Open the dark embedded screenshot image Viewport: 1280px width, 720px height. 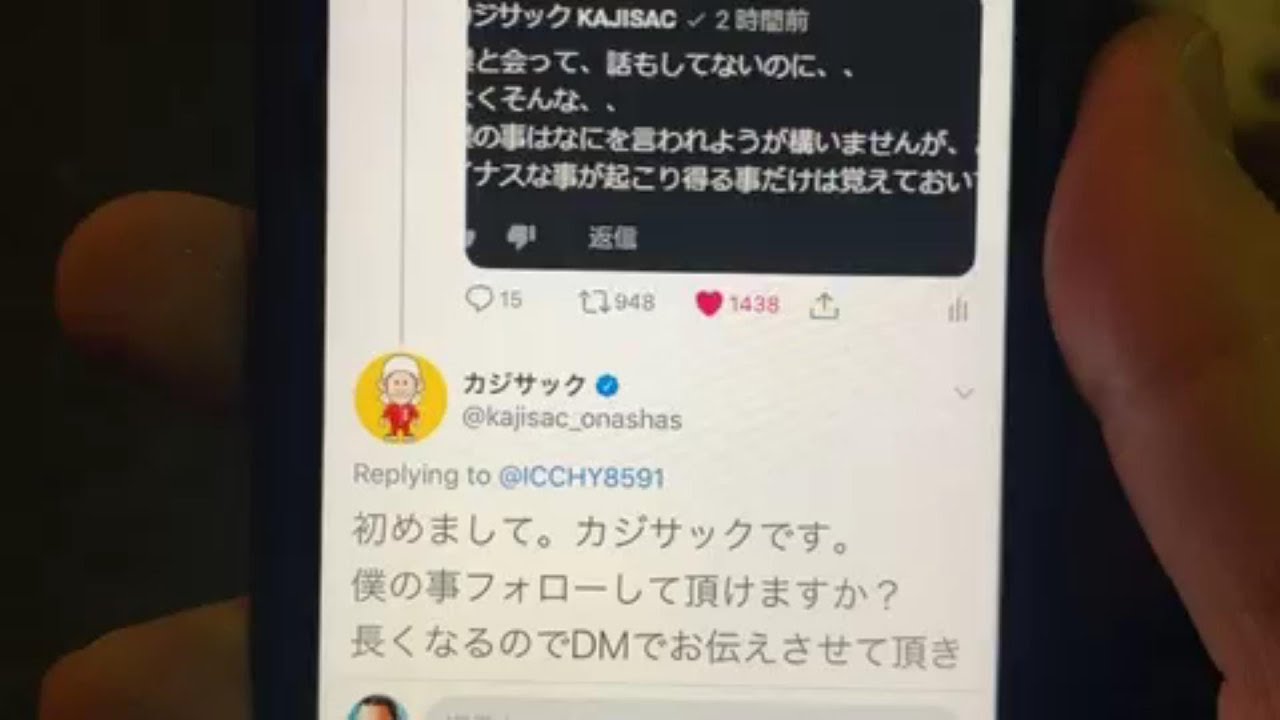(721, 135)
